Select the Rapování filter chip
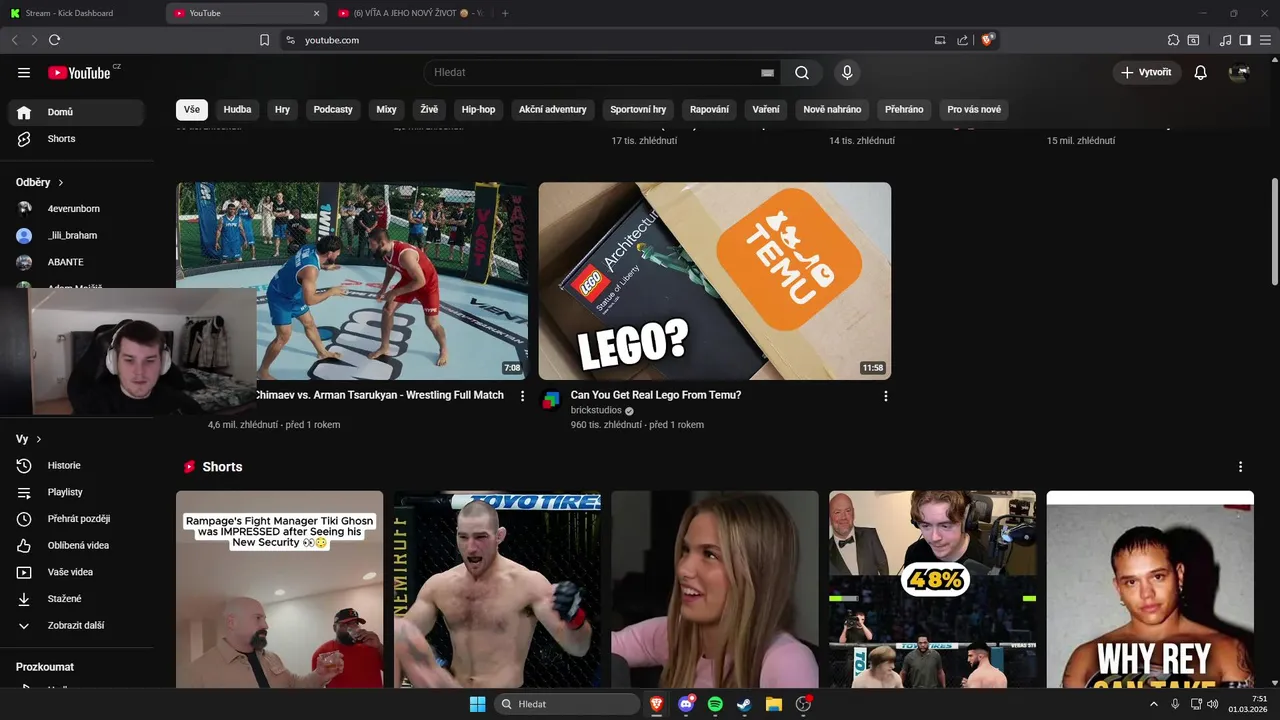This screenshot has height=720, width=1280. tap(709, 110)
